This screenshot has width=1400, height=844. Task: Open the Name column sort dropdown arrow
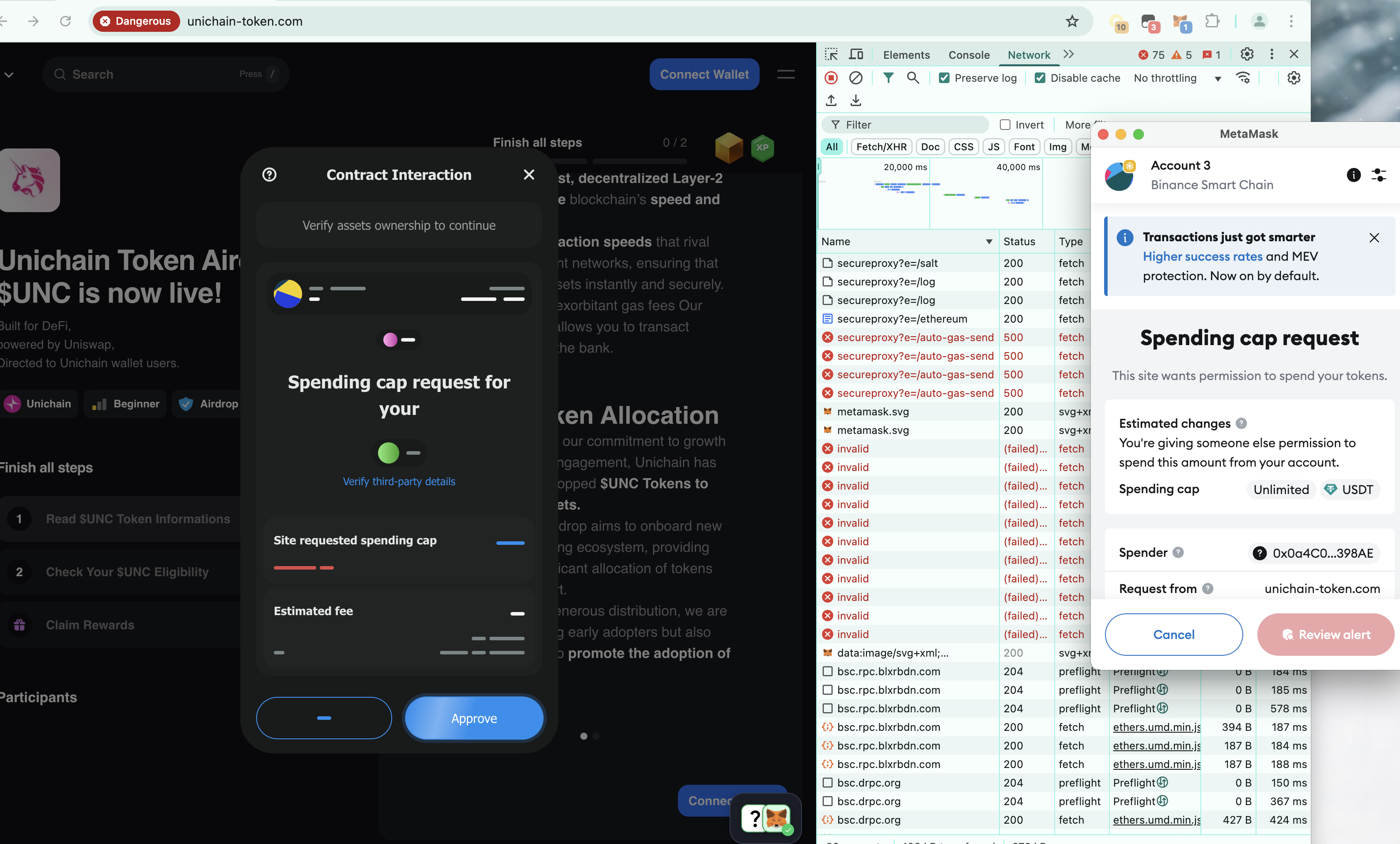[989, 242]
